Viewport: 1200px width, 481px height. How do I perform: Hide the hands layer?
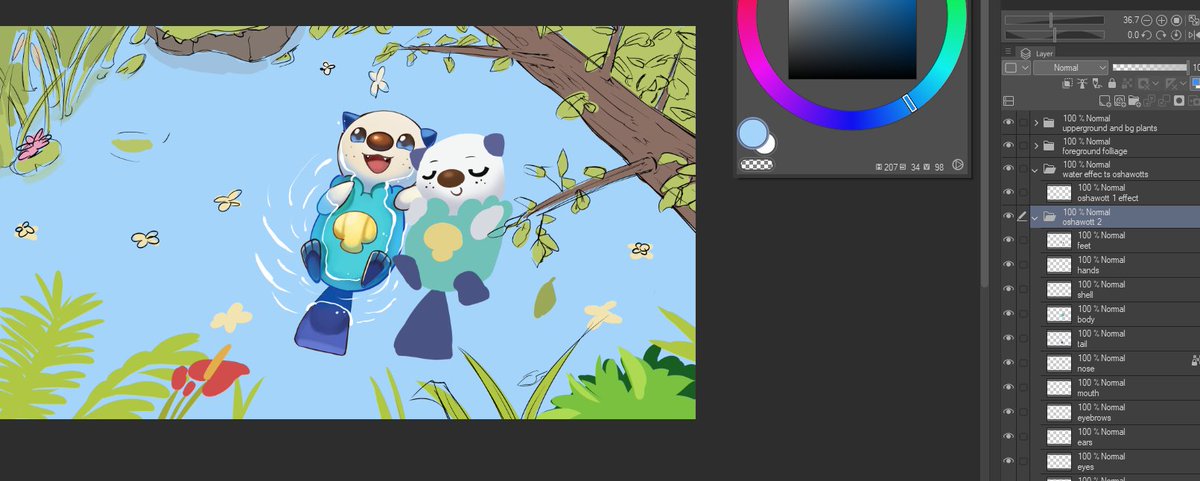click(x=1008, y=265)
